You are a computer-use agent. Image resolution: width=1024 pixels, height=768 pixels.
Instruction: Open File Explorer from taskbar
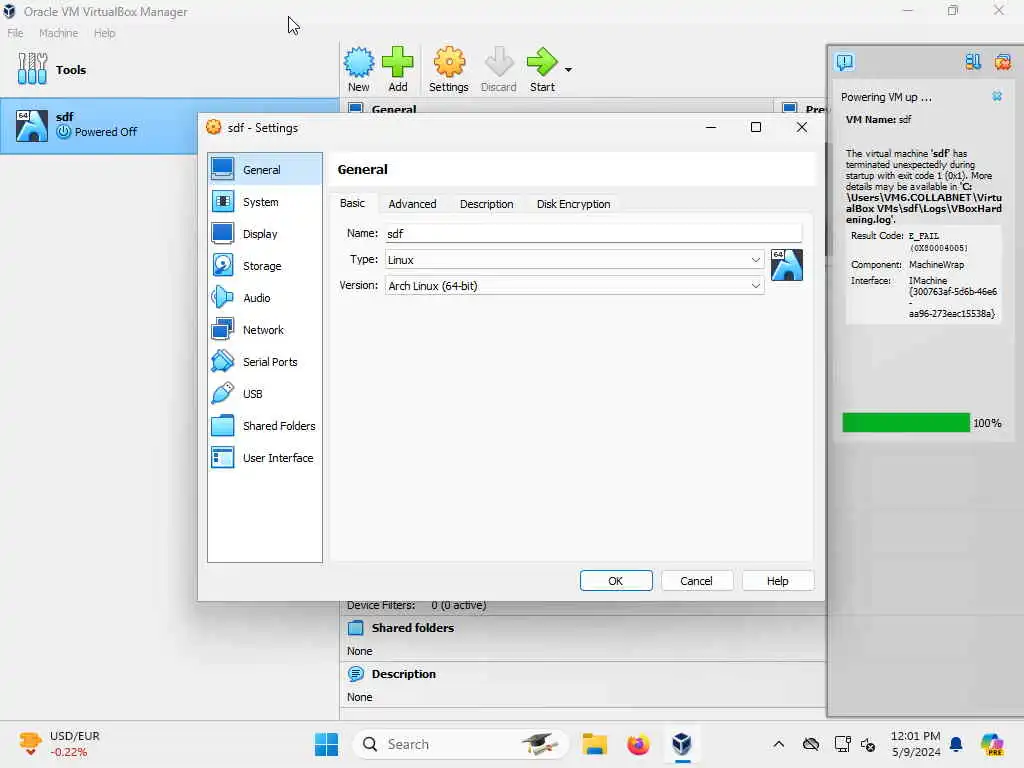click(594, 744)
